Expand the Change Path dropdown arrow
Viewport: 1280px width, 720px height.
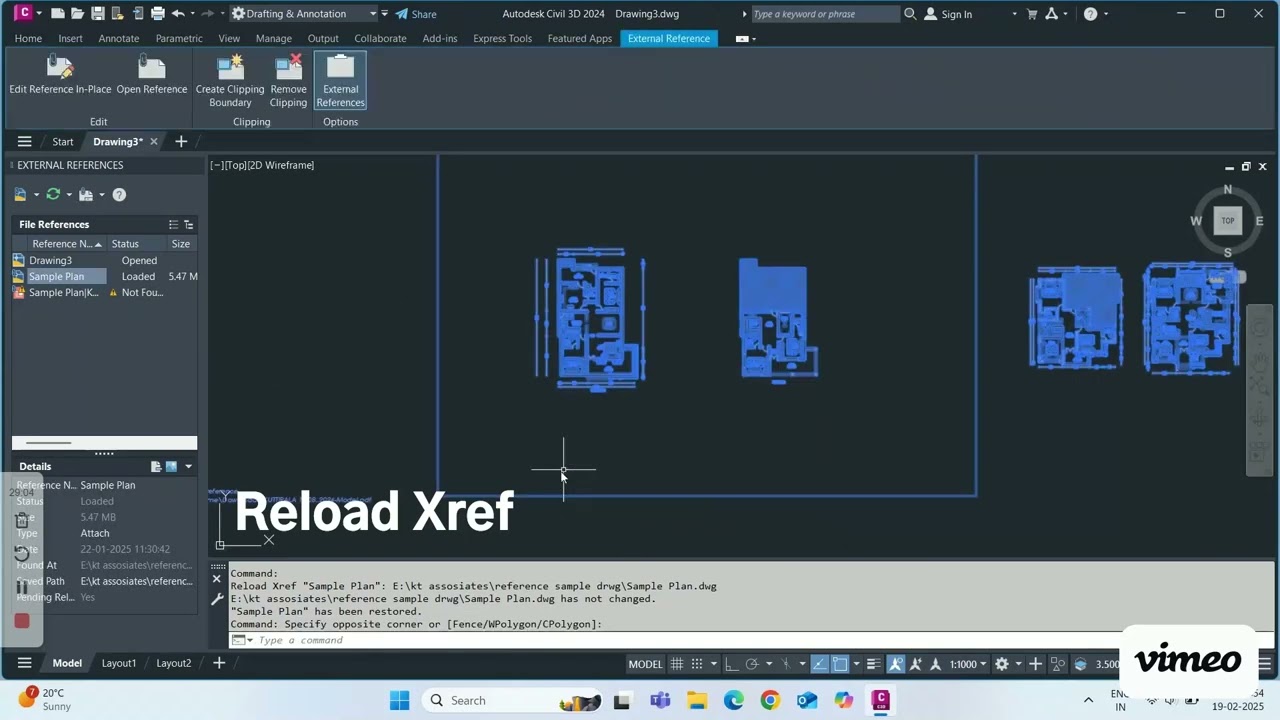tap(102, 195)
